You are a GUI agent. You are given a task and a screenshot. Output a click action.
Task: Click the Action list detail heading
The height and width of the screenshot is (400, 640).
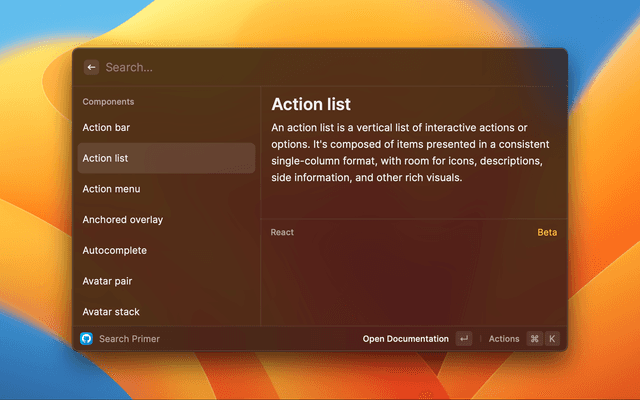[311, 104]
